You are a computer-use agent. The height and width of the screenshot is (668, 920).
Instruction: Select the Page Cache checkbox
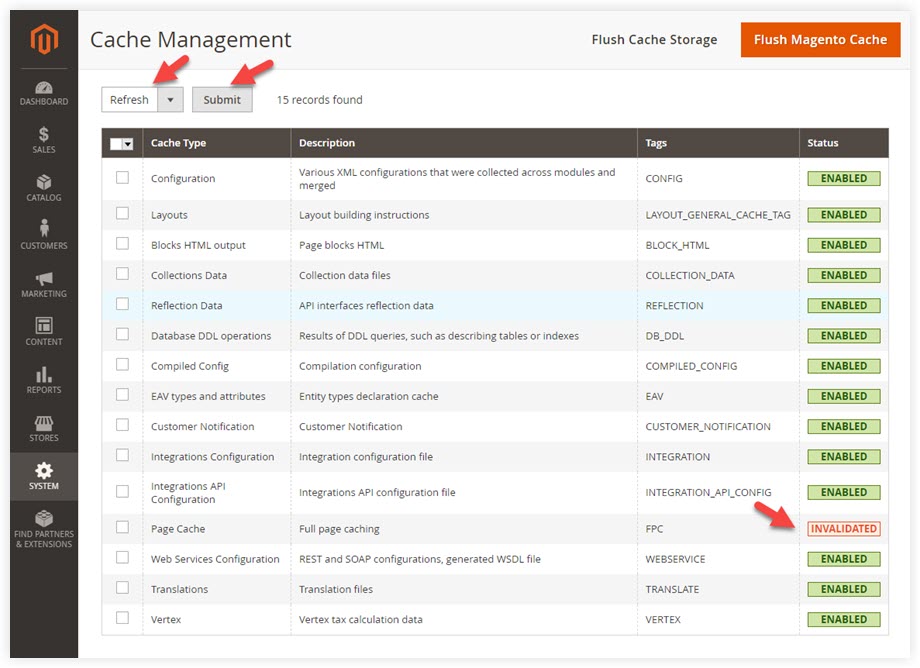click(x=123, y=527)
